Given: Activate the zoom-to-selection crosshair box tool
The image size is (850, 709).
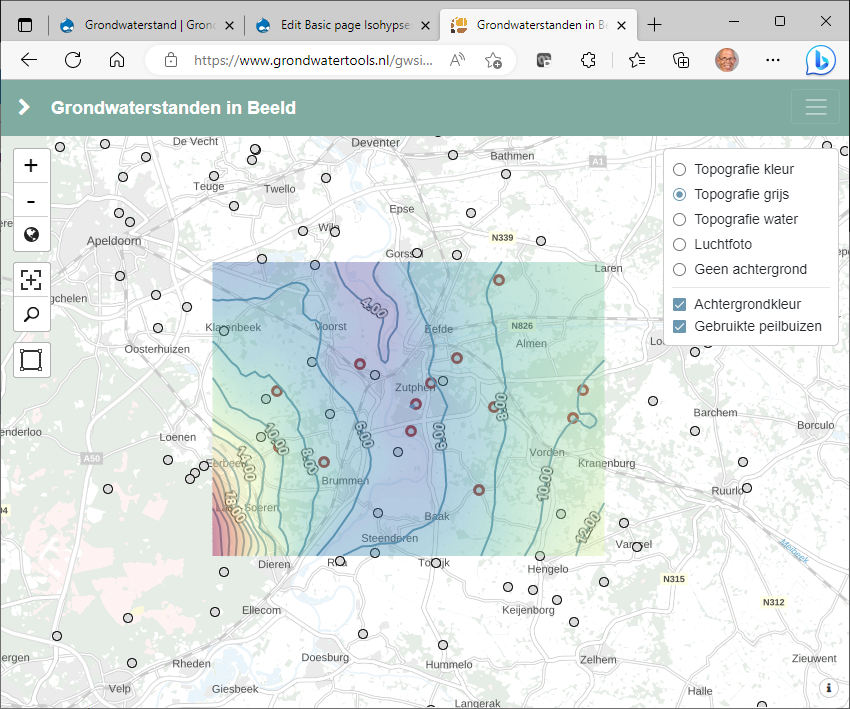Looking at the screenshot, I should [31, 280].
